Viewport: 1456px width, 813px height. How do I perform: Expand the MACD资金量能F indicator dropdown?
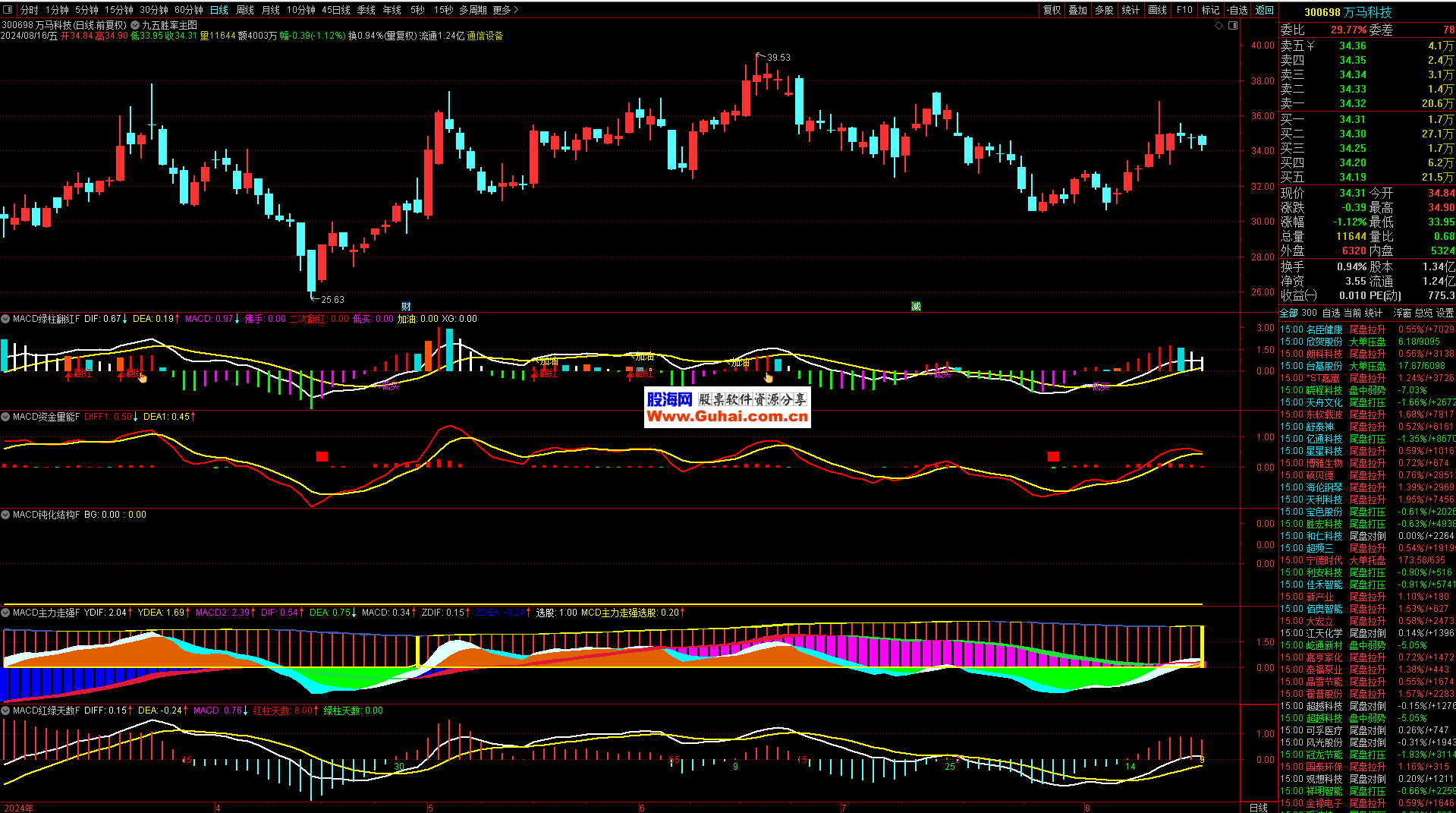click(6, 417)
